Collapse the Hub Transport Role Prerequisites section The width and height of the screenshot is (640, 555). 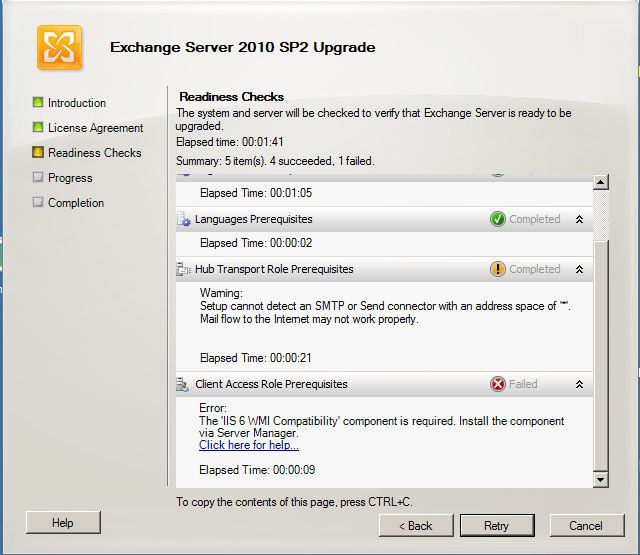(x=579, y=269)
